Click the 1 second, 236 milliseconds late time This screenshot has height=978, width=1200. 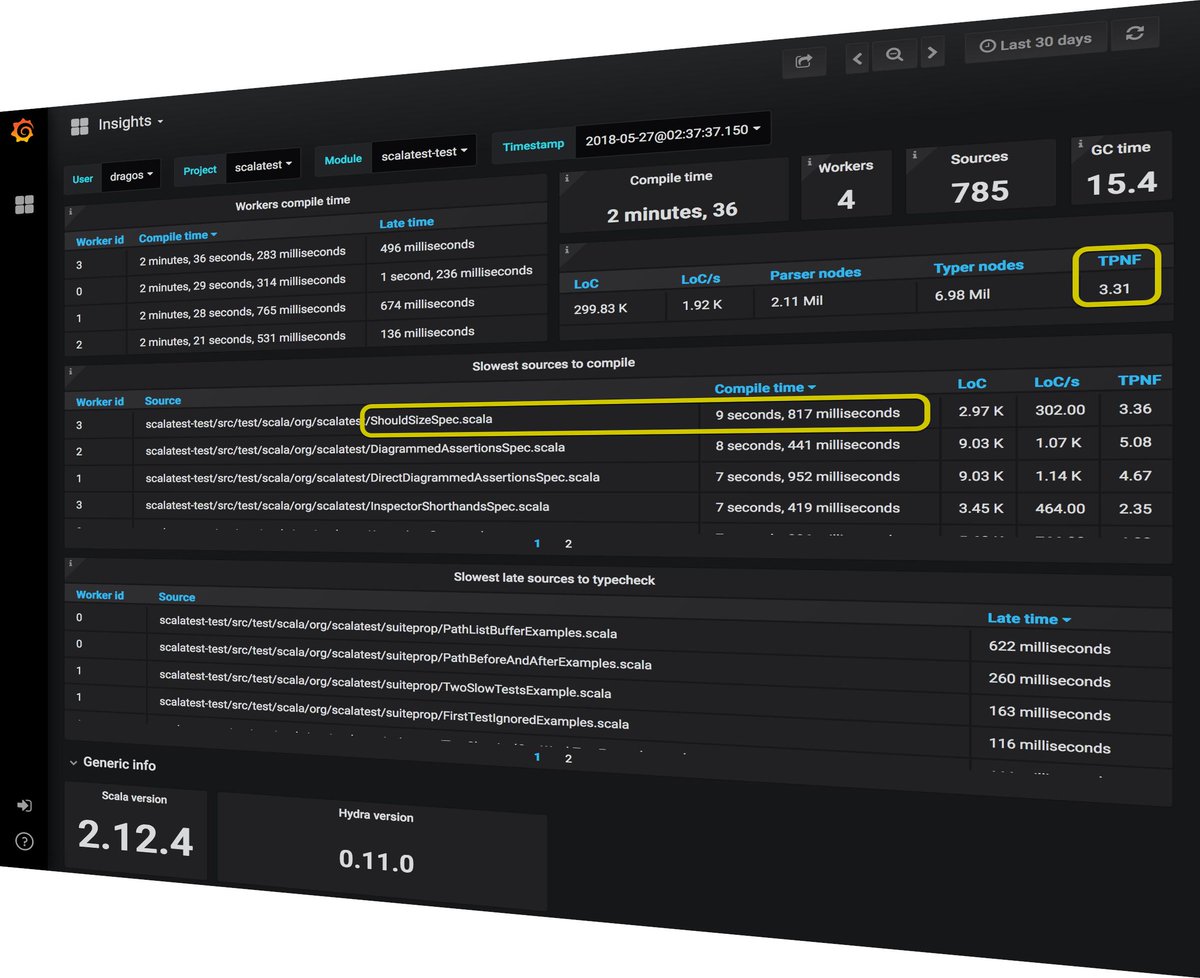coord(456,273)
